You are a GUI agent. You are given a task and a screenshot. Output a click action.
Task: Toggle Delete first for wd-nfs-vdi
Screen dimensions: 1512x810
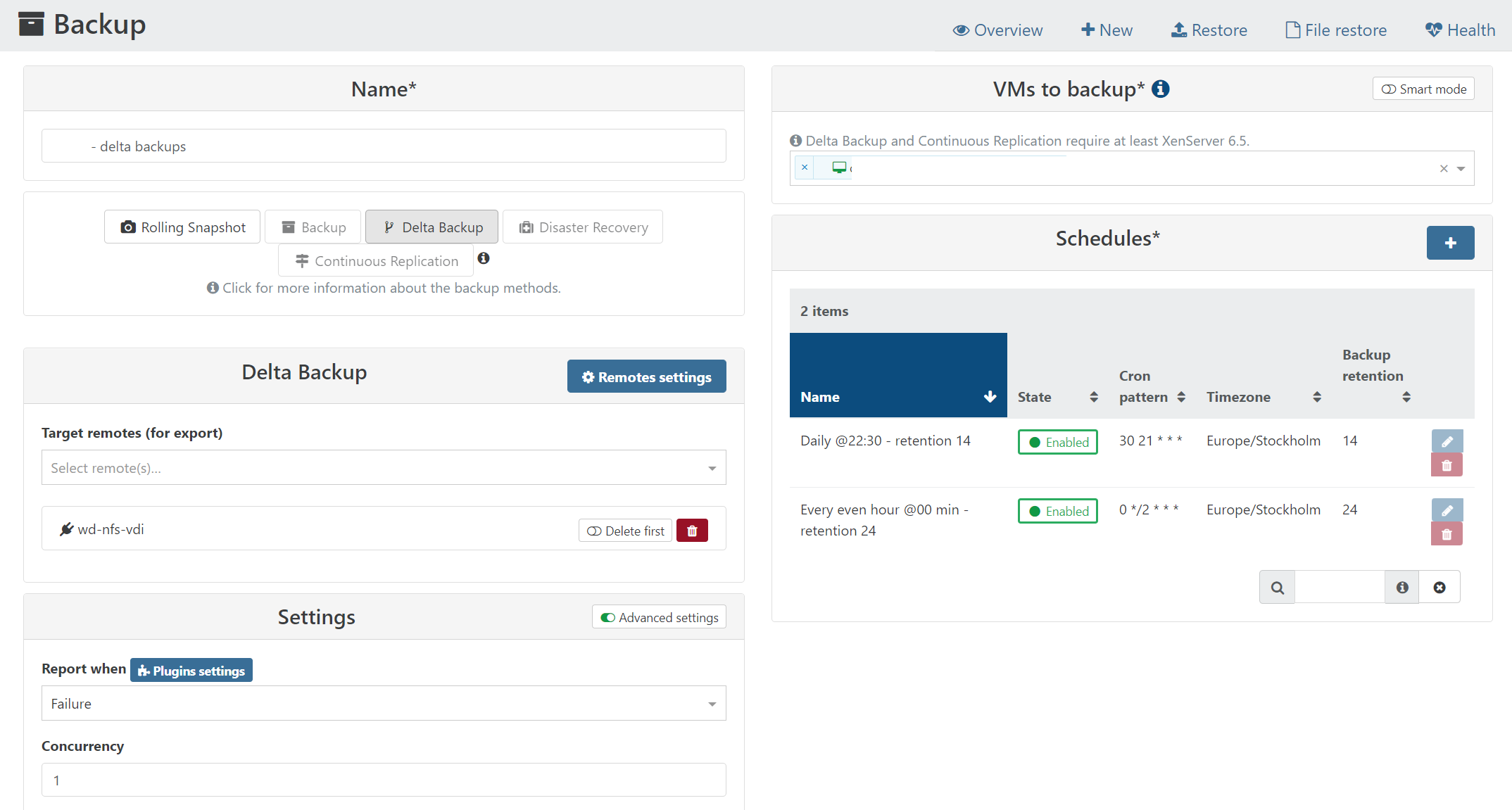tap(625, 531)
